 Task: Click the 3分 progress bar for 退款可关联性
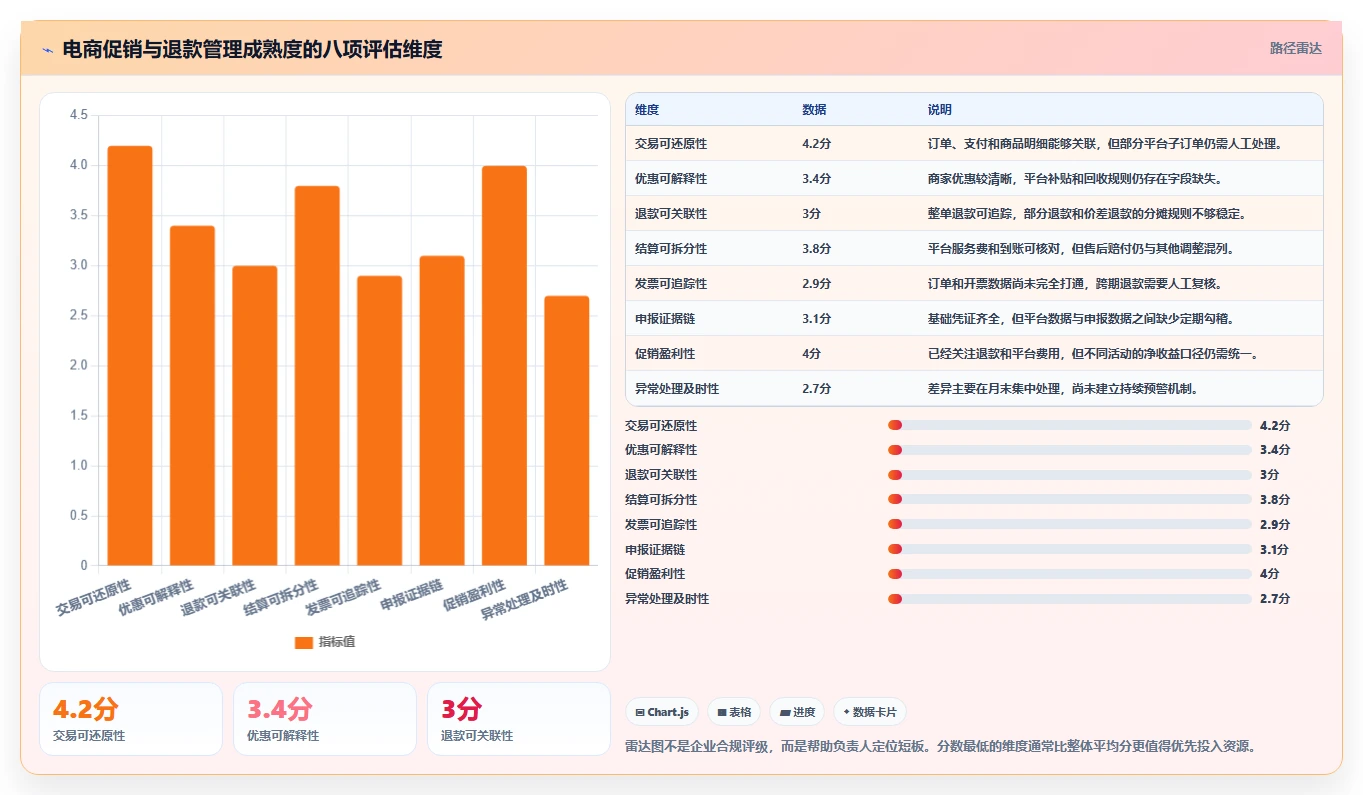(x=1069, y=475)
